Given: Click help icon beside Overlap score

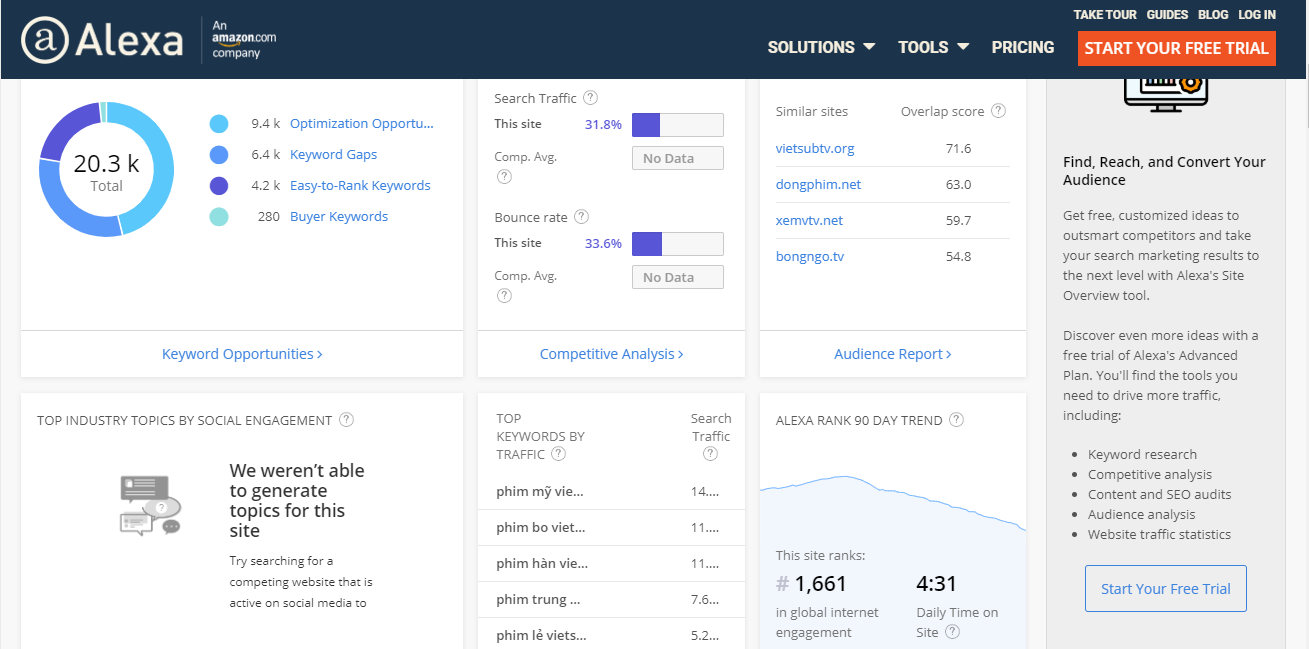Looking at the screenshot, I should pyautogui.click(x=998, y=111).
